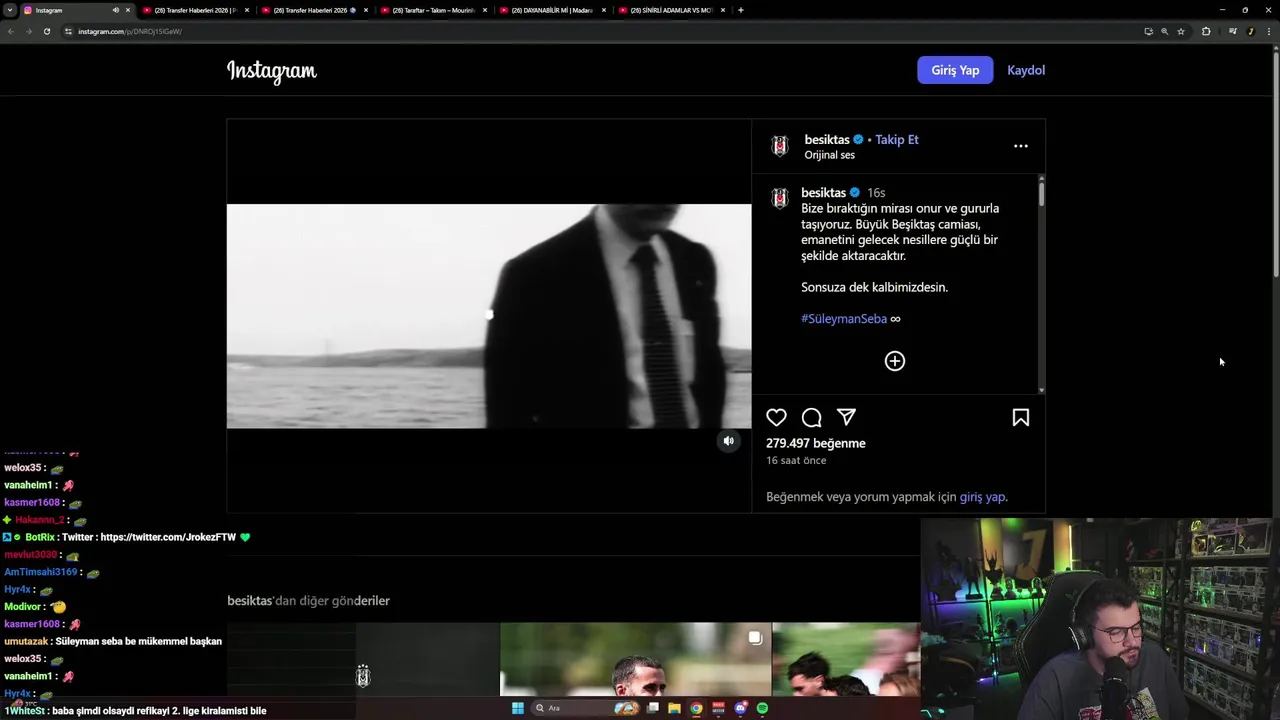This screenshot has height=720, width=1280.
Task: Switch to the DAYANABİLİR Mİ tab
Action: 552,10
